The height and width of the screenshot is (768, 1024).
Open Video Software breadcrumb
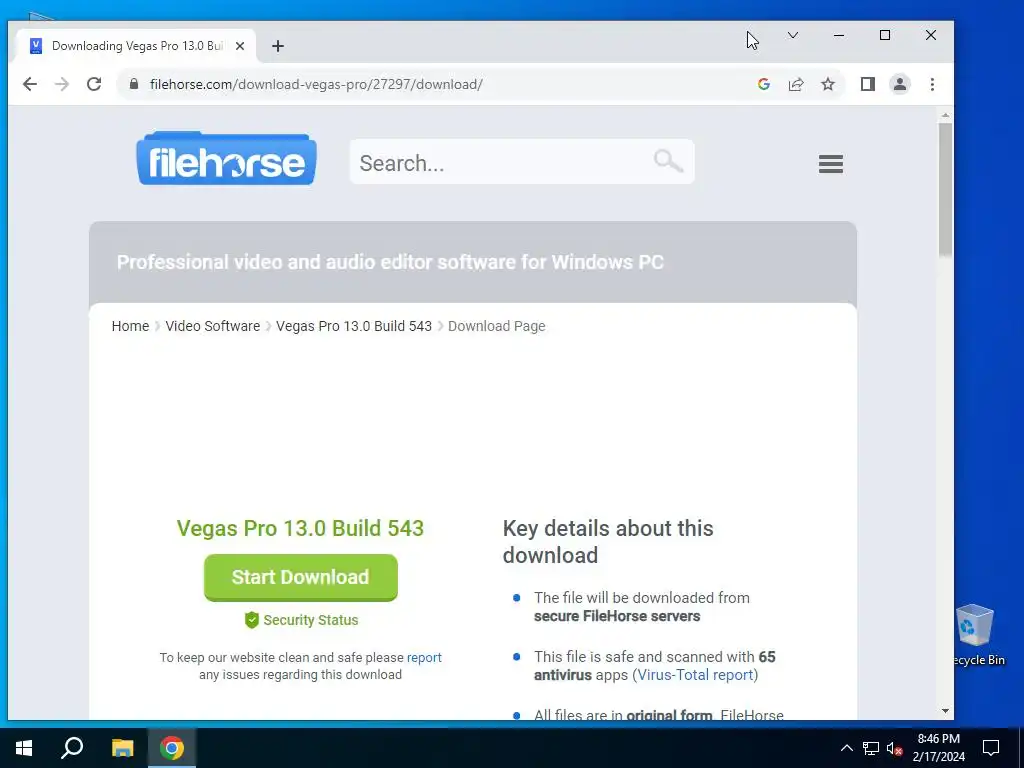(212, 326)
